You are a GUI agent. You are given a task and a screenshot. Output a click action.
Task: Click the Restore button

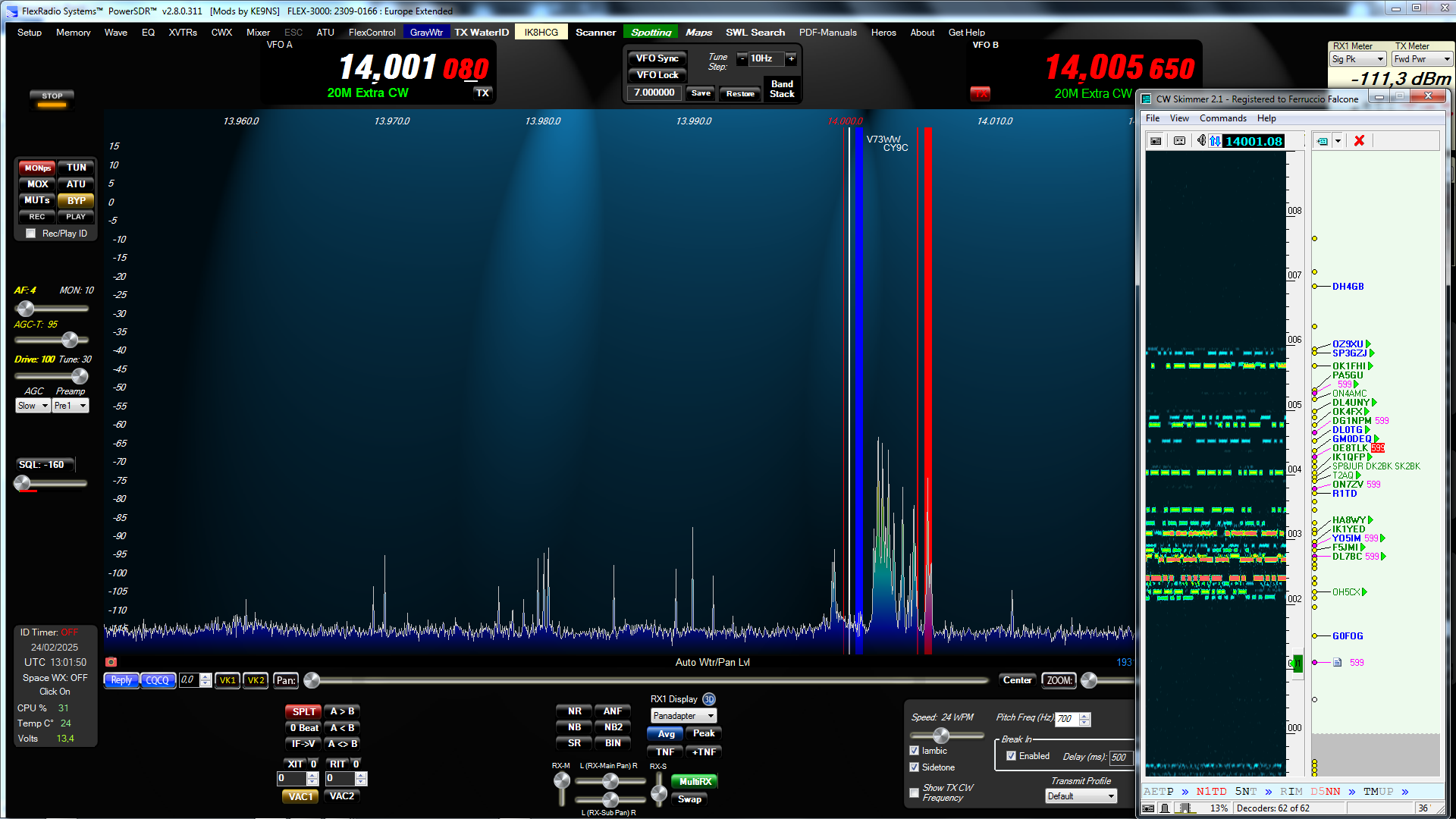[x=740, y=94]
